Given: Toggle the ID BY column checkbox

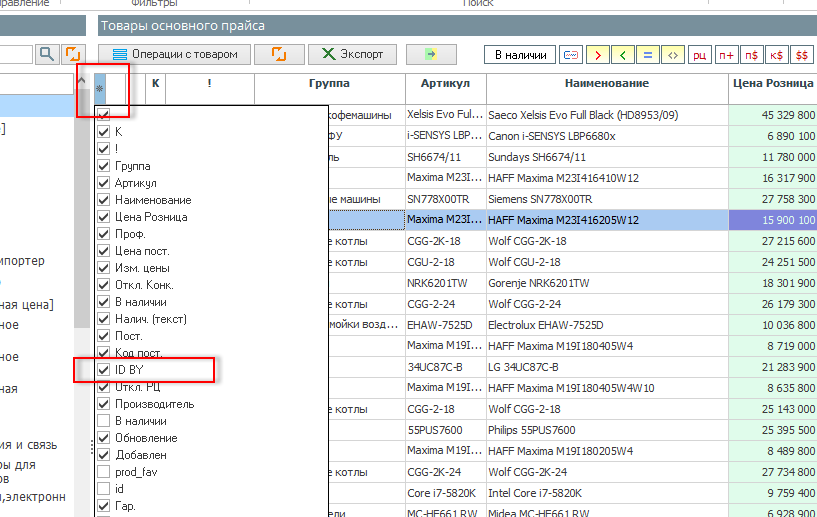Looking at the screenshot, I should tap(104, 370).
